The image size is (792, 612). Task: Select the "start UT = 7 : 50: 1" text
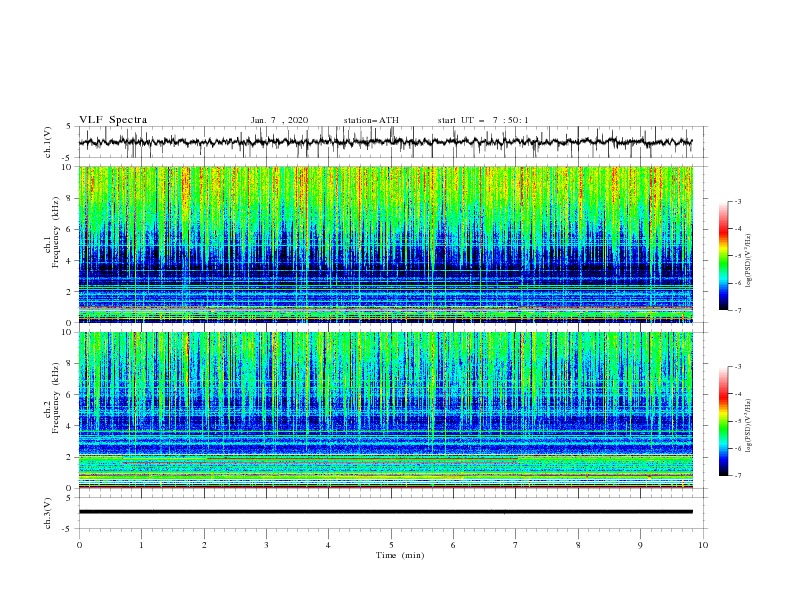point(483,120)
